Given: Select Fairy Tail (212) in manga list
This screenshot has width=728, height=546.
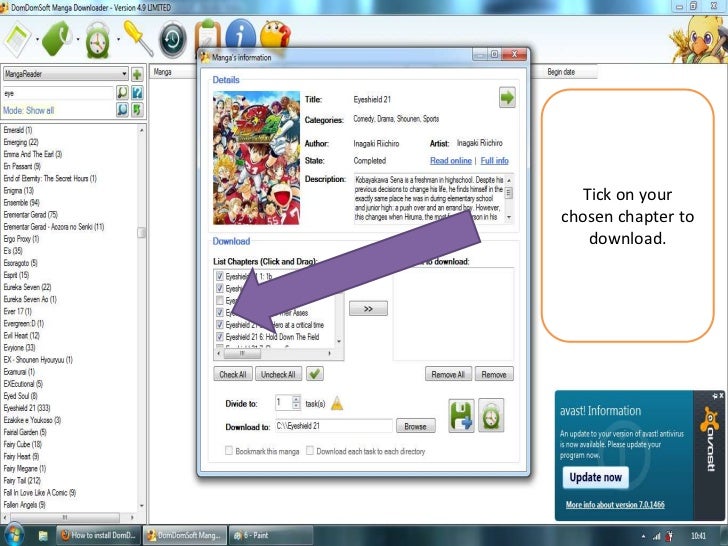Looking at the screenshot, I should tap(22, 481).
